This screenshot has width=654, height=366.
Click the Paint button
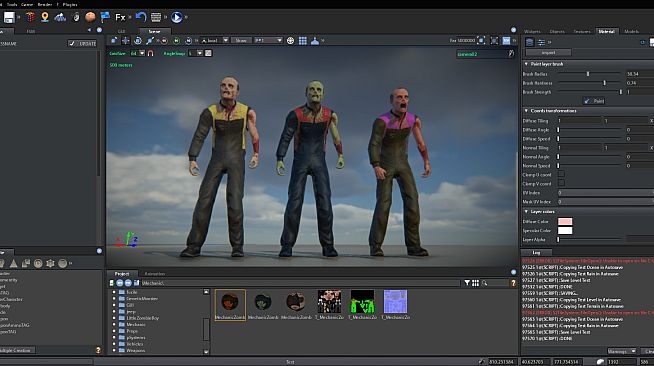click(594, 101)
